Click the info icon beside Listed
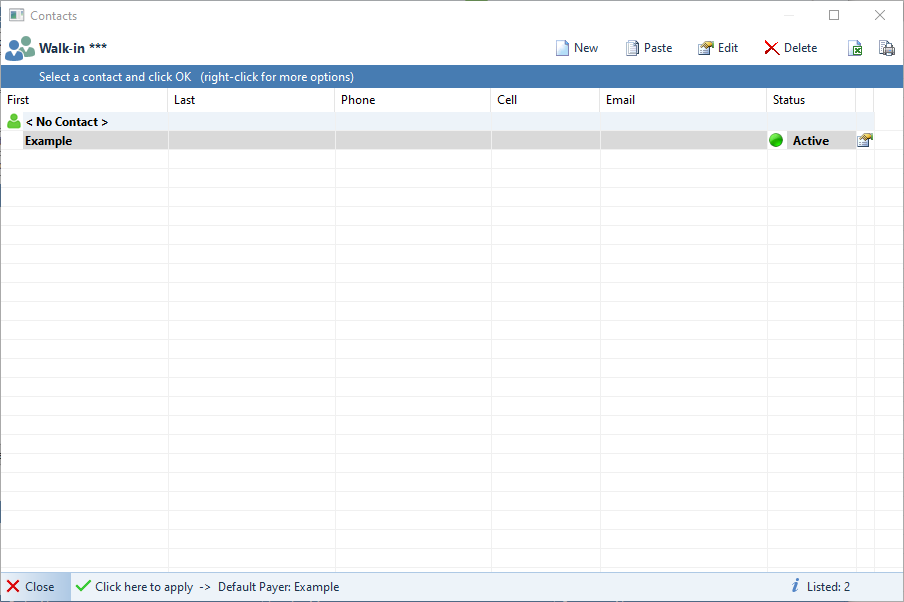Image resolution: width=904 pixels, height=602 pixels. pyautogui.click(x=795, y=586)
